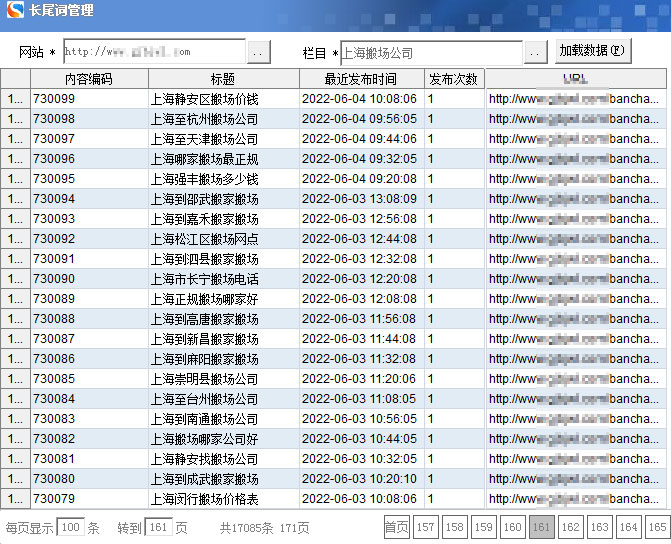
Task: Open the URL cell for row 730090
Action: (574, 279)
